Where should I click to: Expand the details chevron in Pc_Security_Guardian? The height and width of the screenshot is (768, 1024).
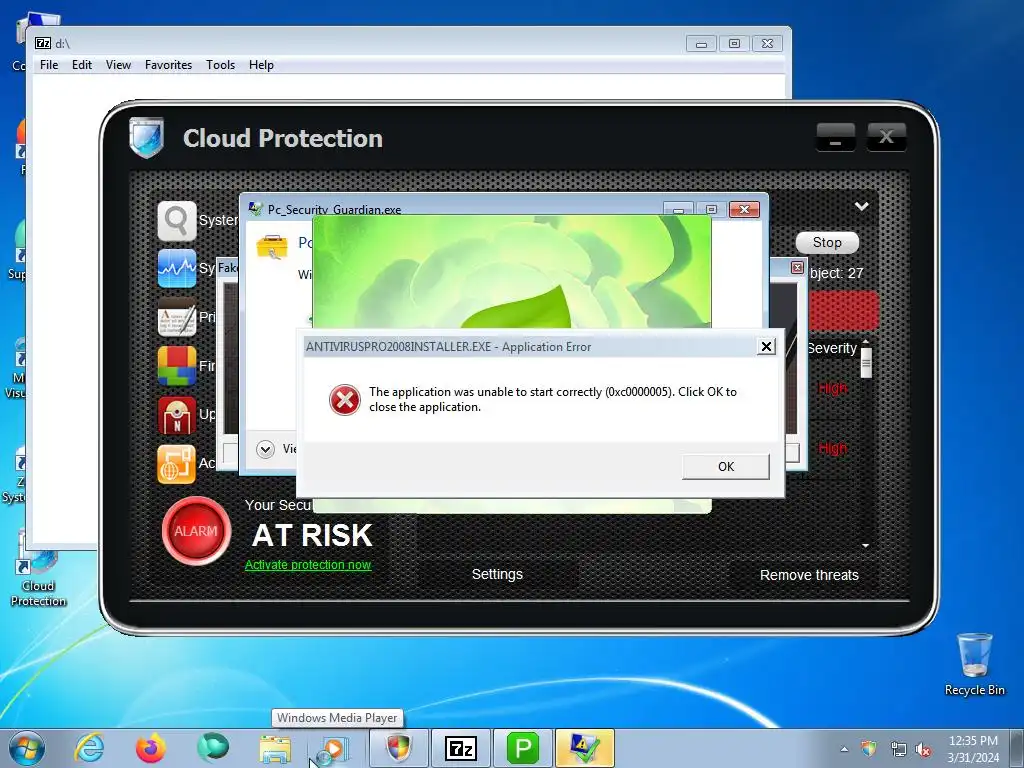(265, 449)
